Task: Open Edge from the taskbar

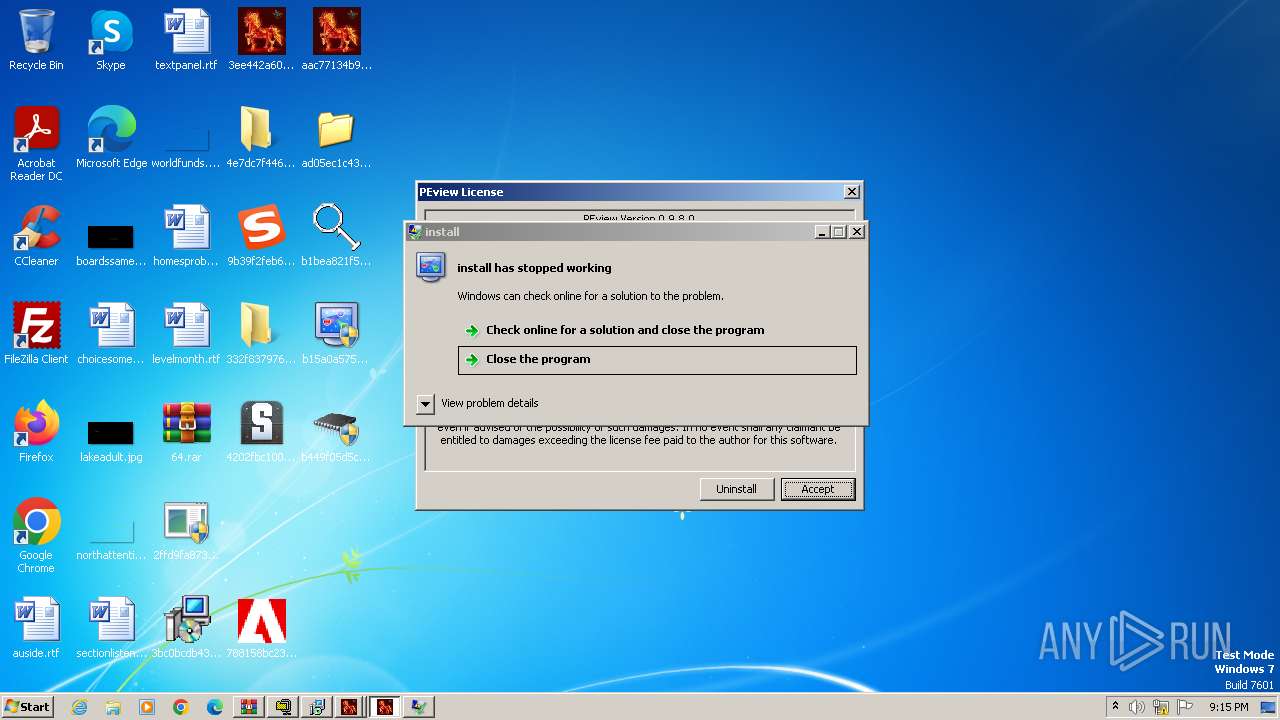Action: pyautogui.click(x=215, y=707)
